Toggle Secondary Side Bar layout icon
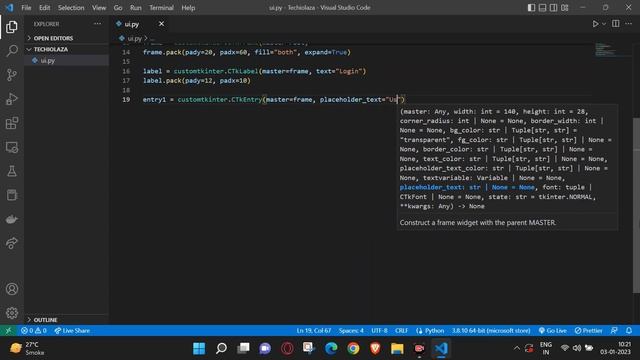 553,8
